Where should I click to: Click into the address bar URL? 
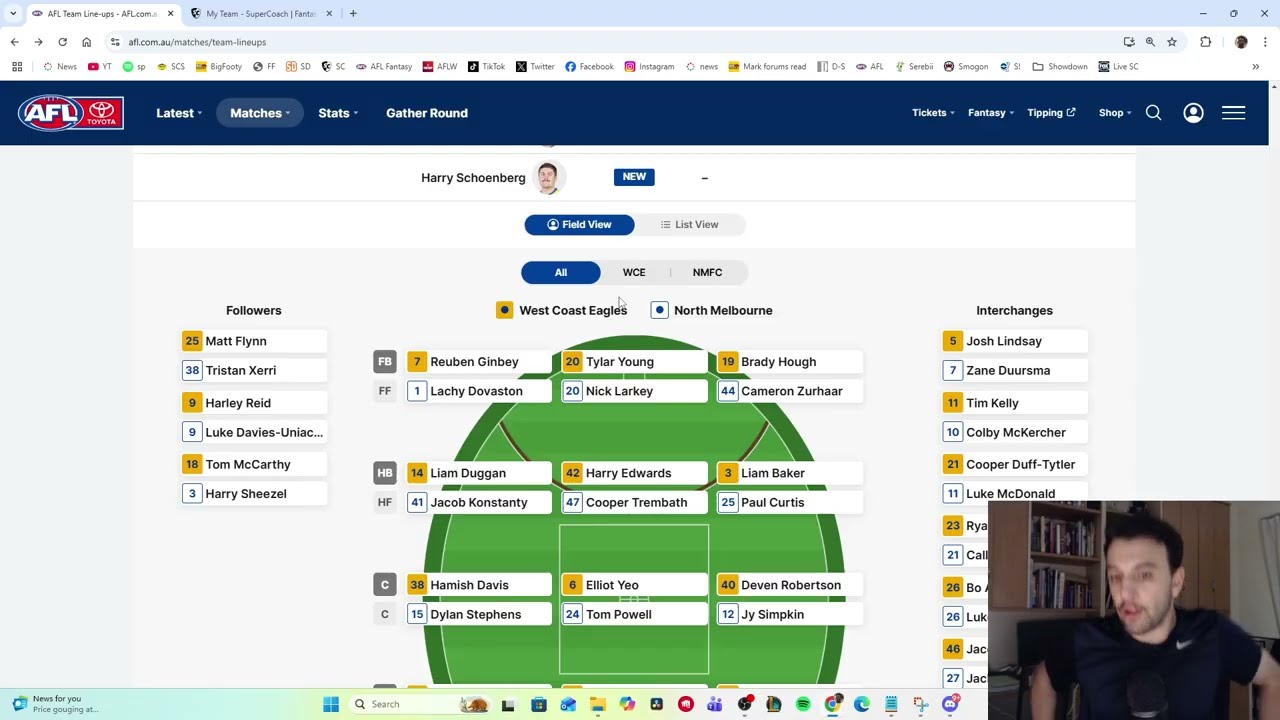coord(197,42)
